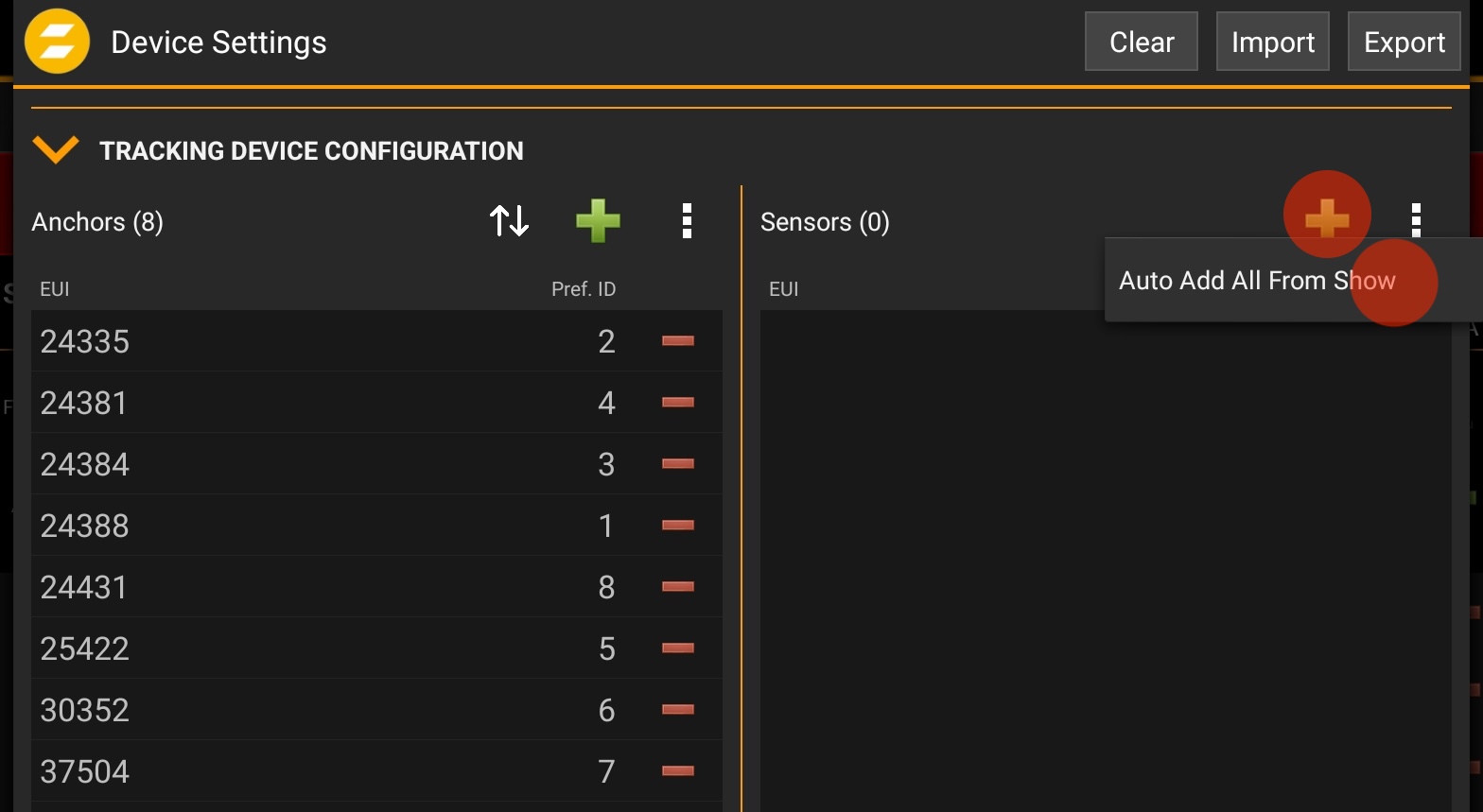
Task: Sort anchors using the up-down arrows icon
Action: (x=509, y=221)
